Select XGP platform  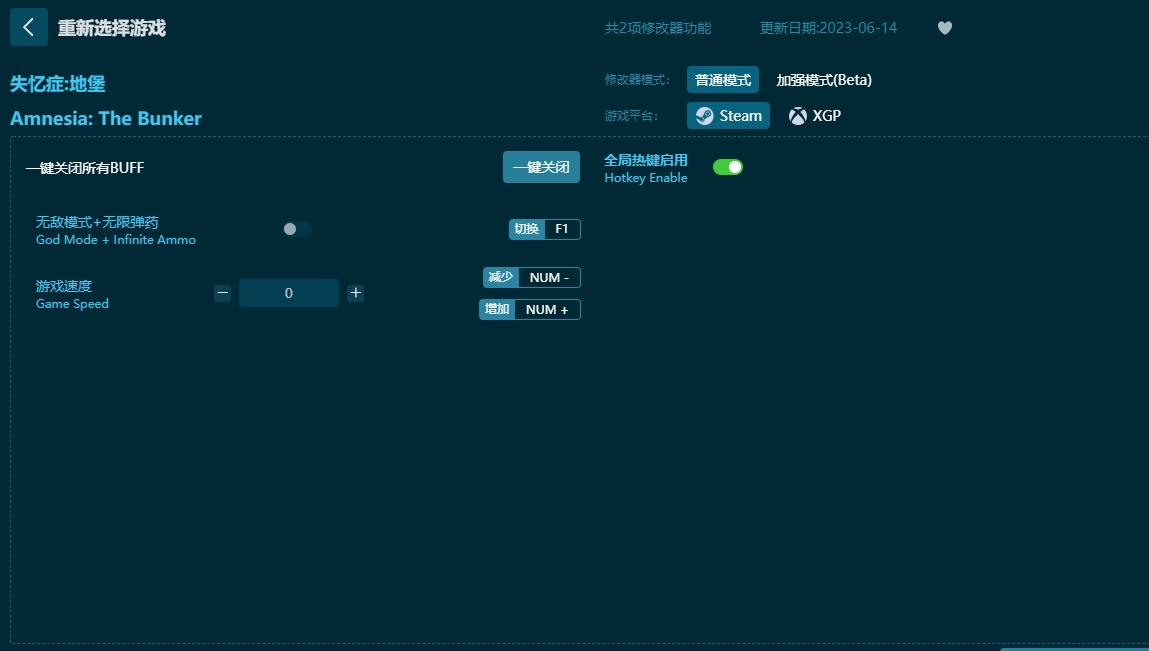814,116
